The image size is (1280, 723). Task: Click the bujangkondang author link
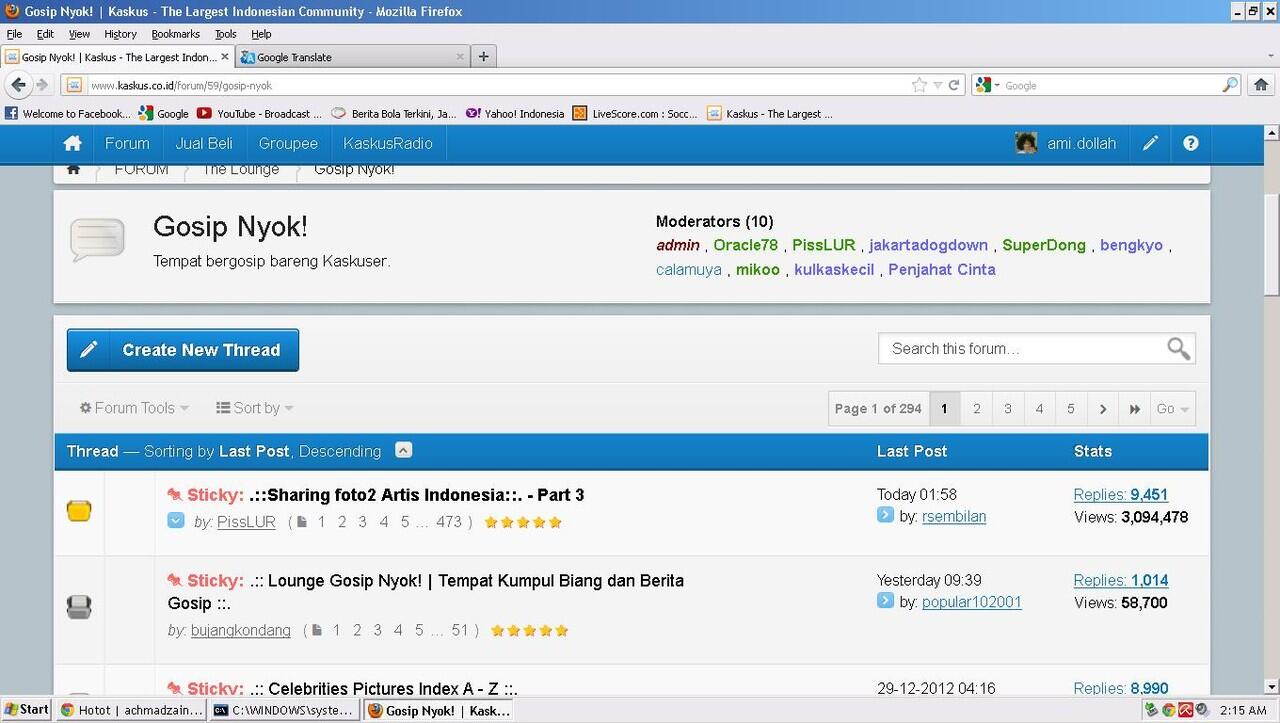coord(241,630)
